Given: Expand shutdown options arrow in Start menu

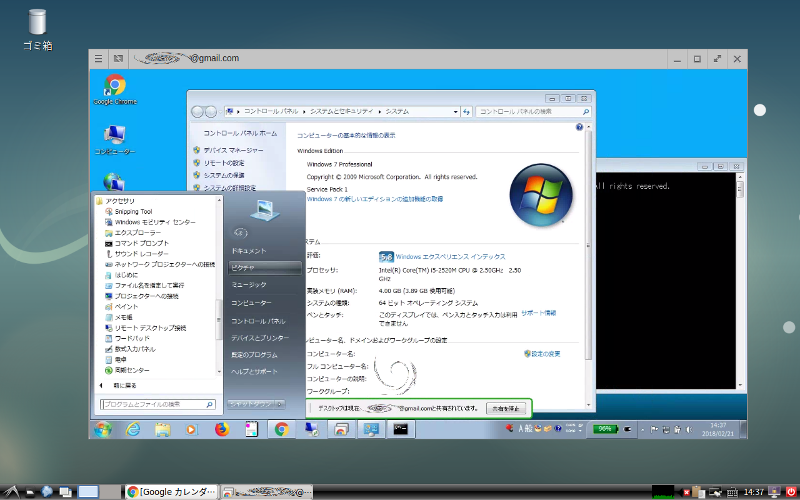Looking at the screenshot, I should 280,404.
